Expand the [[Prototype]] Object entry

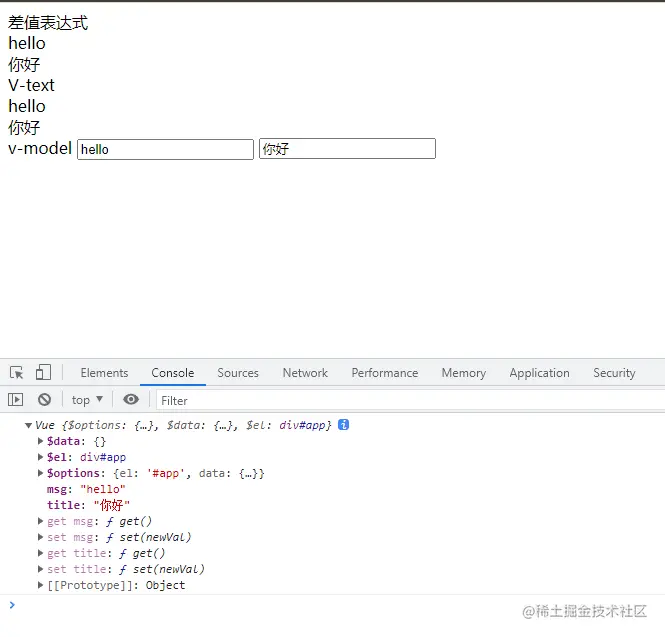pyautogui.click(x=40, y=585)
